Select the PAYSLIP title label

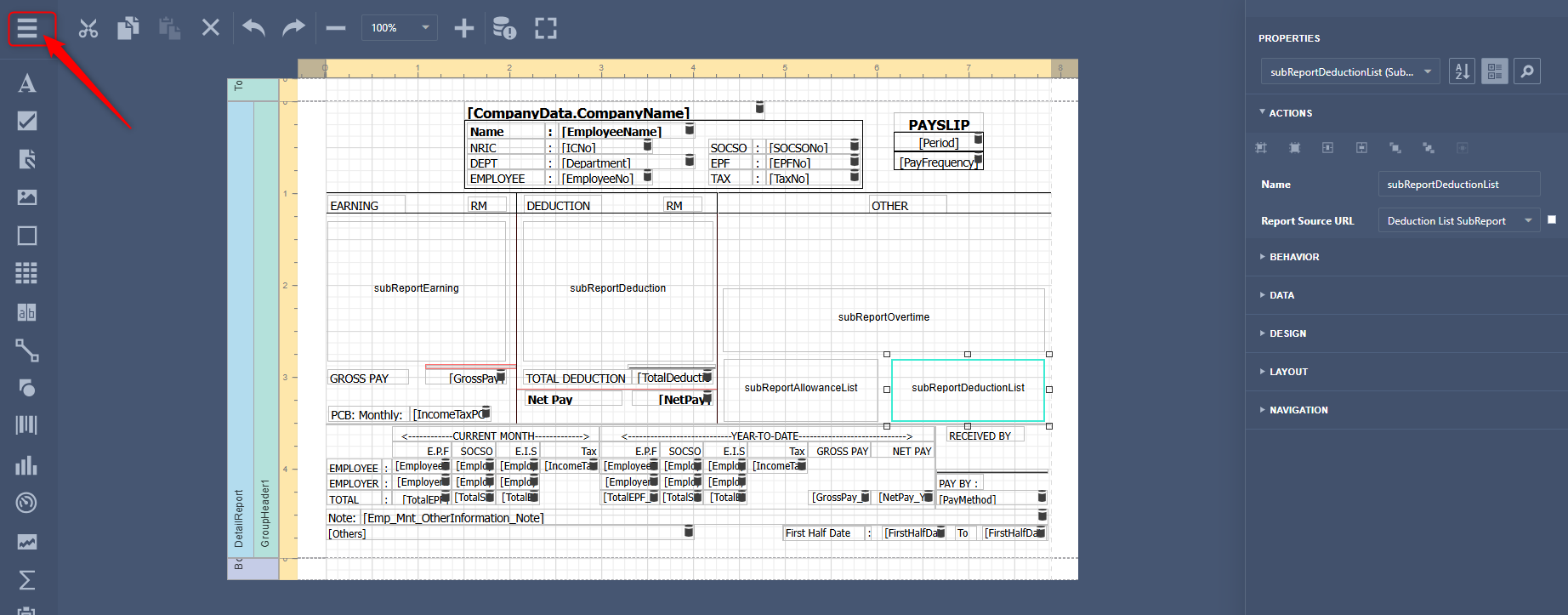pyautogui.click(x=939, y=124)
